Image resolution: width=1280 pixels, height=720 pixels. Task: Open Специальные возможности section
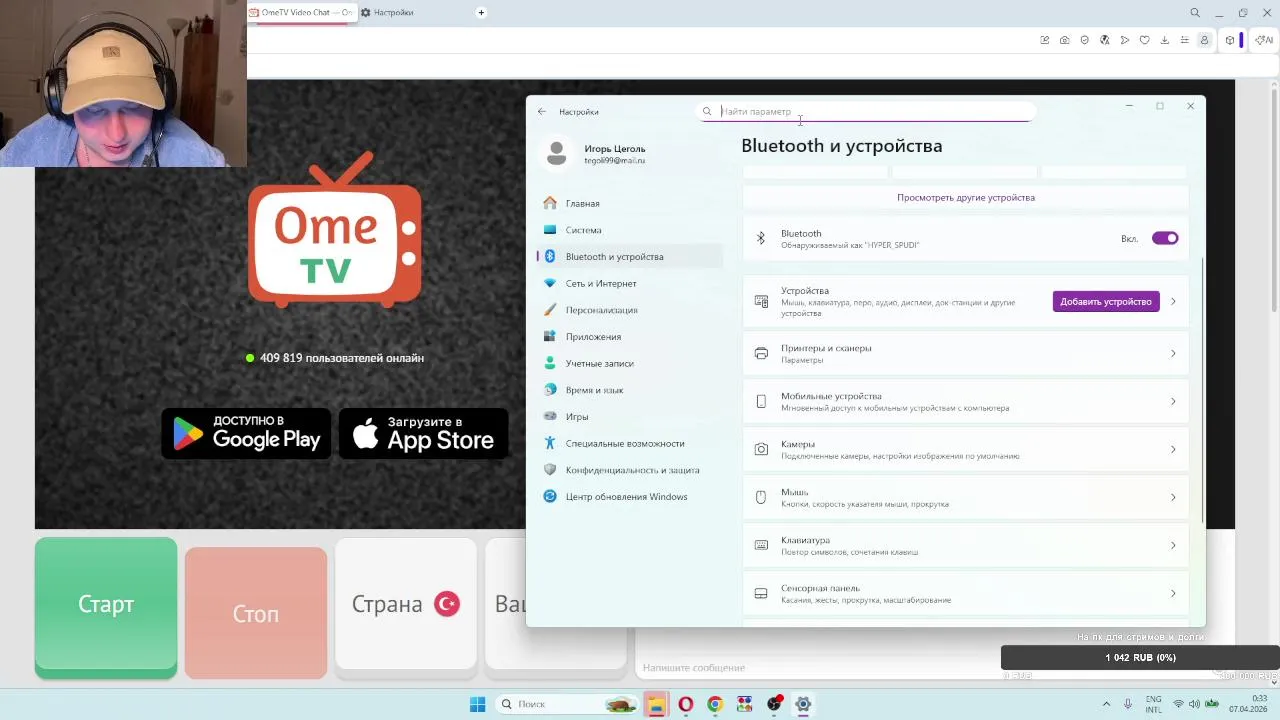pos(629,443)
